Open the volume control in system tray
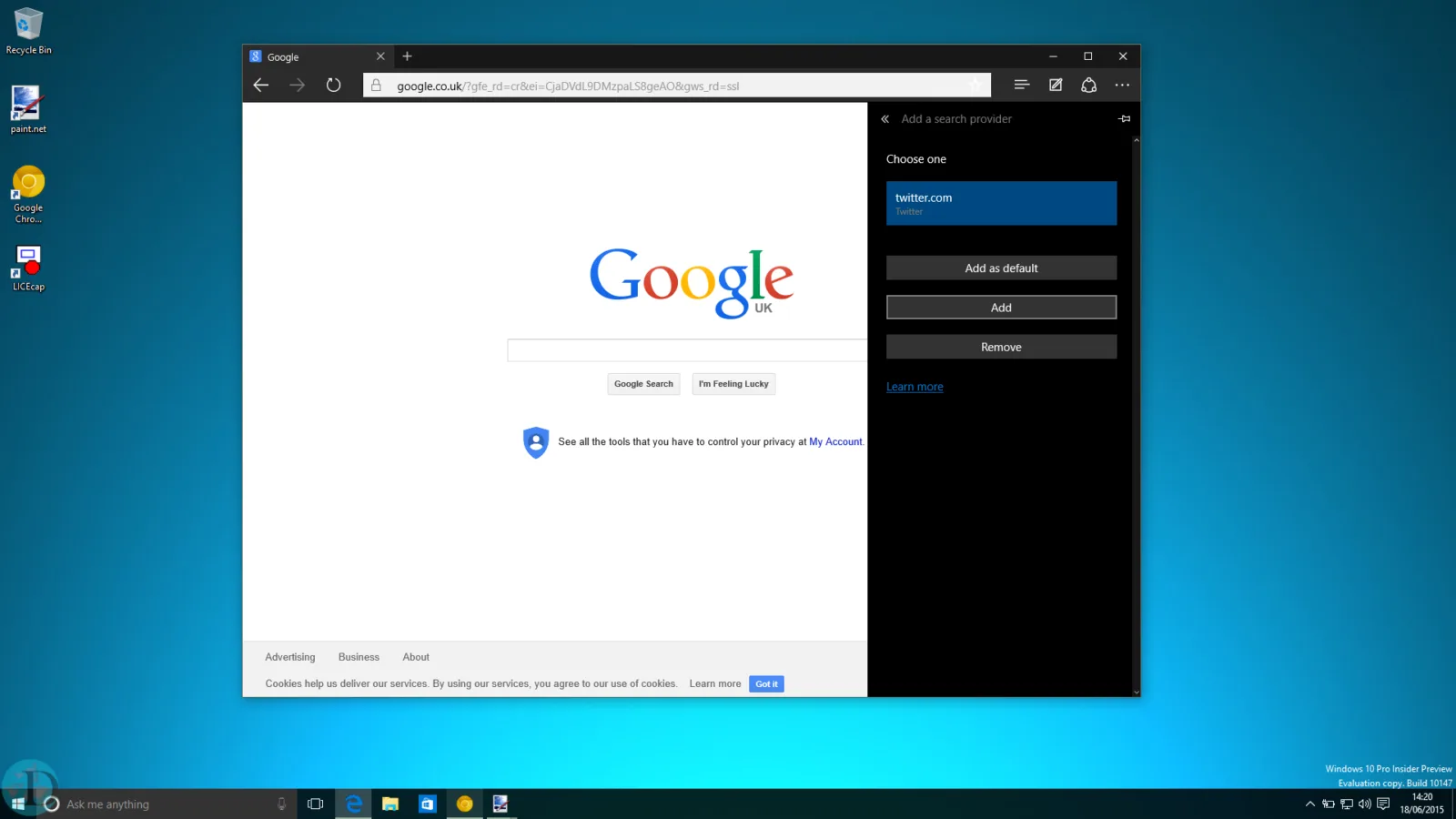This screenshot has width=1456, height=819. pos(1365,804)
